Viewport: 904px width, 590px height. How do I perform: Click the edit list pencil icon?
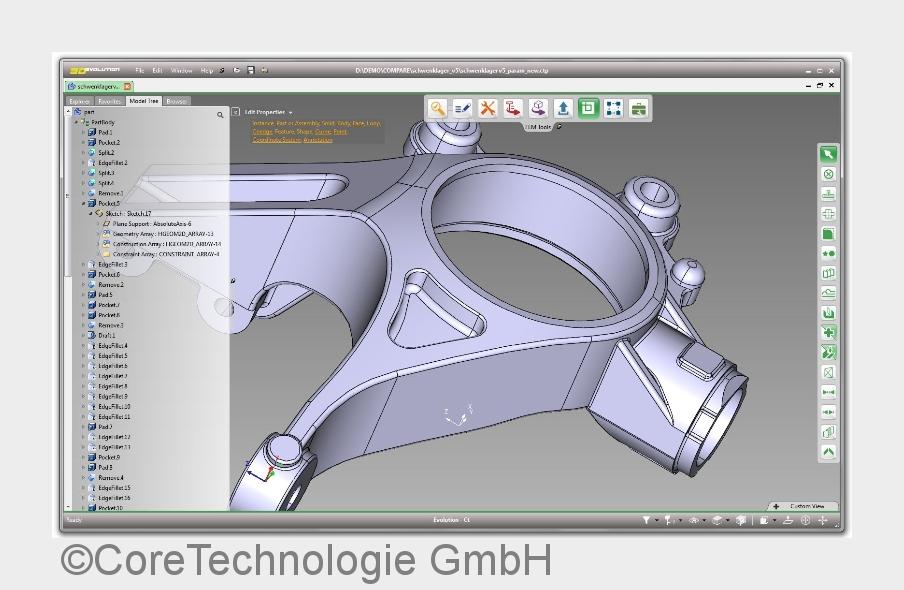pos(462,108)
